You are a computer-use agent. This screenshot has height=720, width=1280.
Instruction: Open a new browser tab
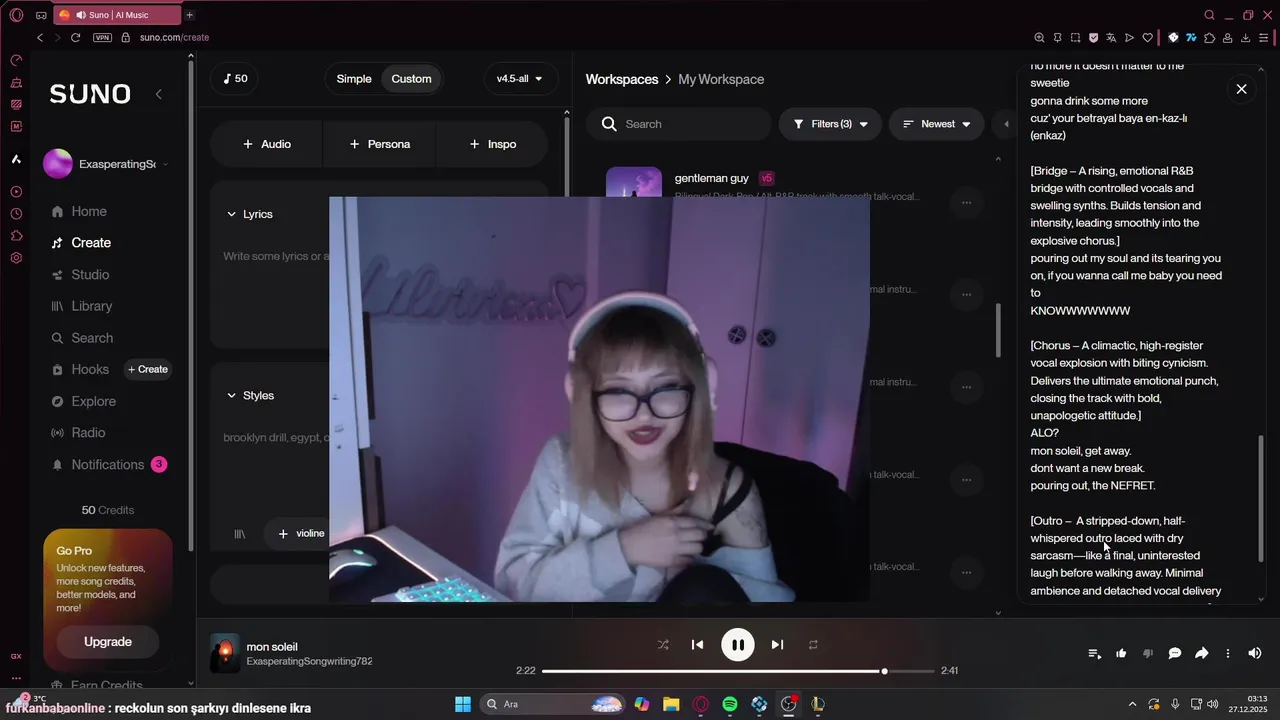coord(190,15)
